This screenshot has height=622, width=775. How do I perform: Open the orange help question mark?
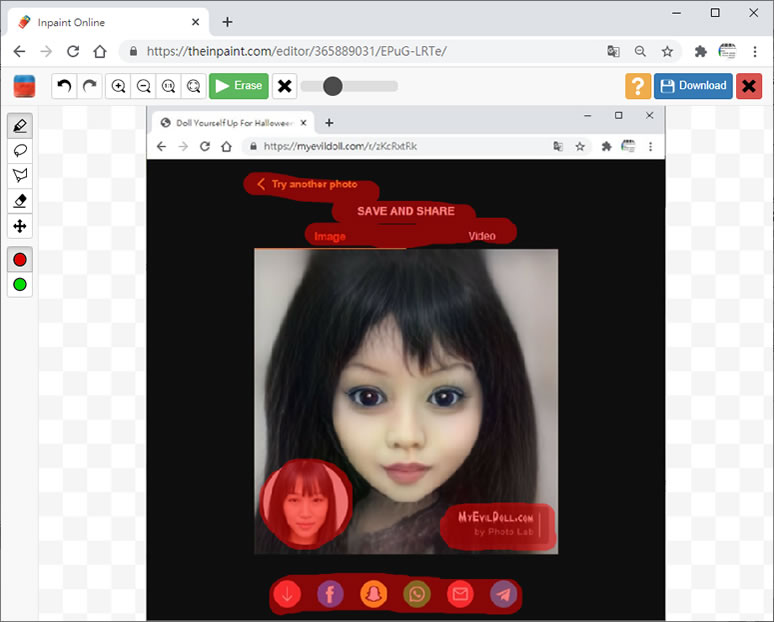point(638,86)
